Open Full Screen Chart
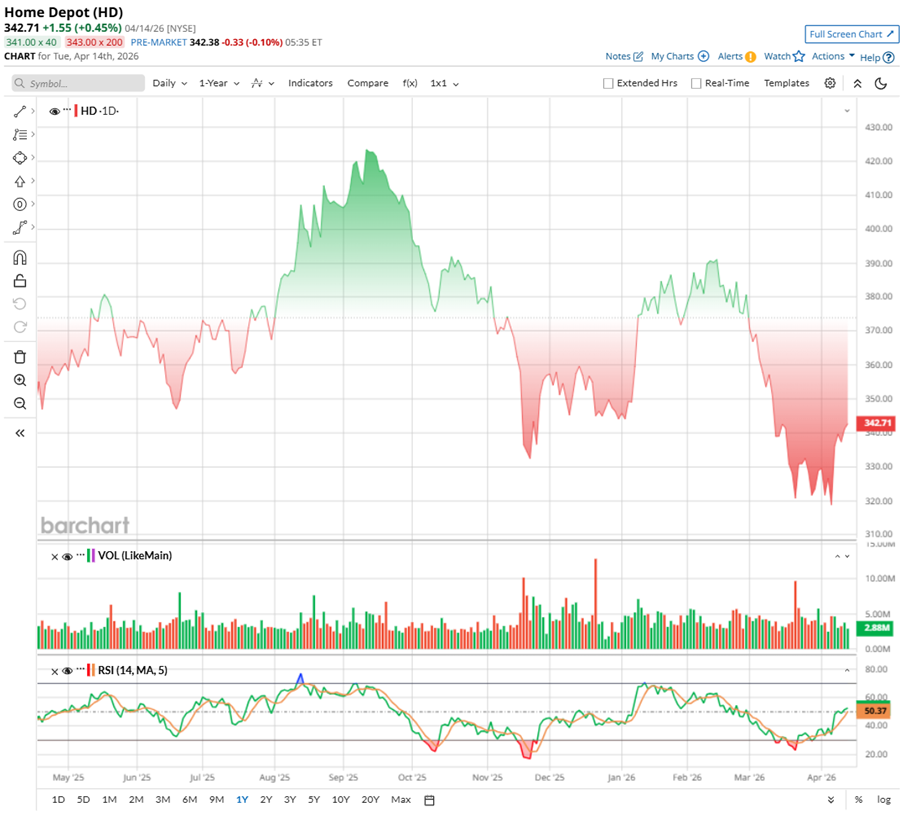This screenshot has height=815, width=903. tap(852, 35)
